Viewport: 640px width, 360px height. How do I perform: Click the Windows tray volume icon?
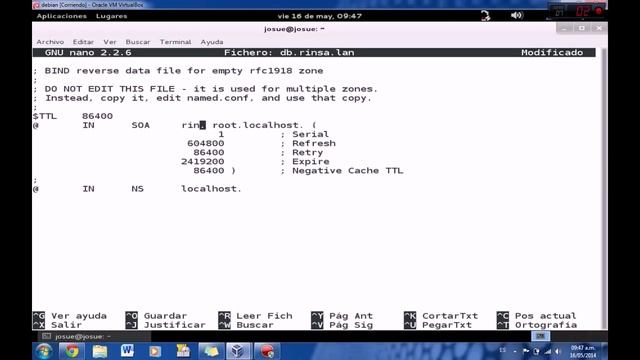[x=558, y=351]
